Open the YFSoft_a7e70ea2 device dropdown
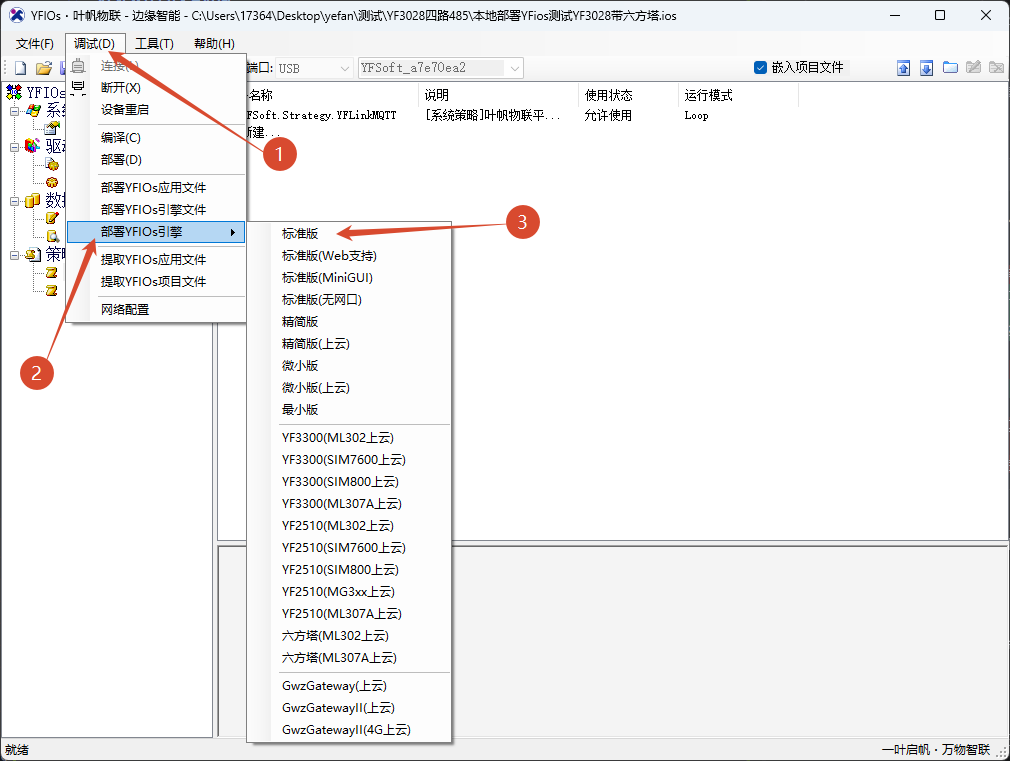Screen dimensions: 1010x761 [514, 68]
